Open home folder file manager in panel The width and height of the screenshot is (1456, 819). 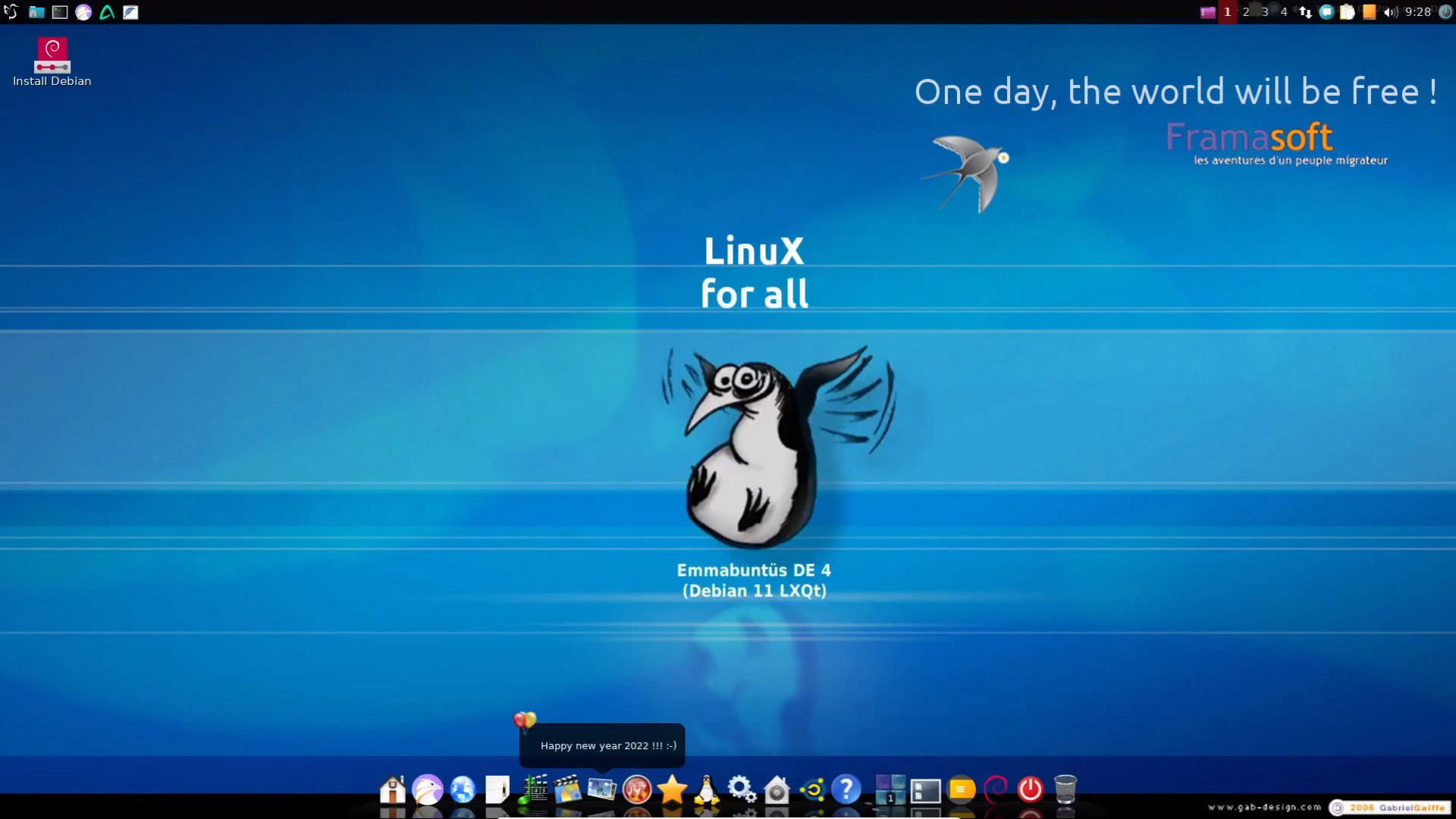pos(36,12)
